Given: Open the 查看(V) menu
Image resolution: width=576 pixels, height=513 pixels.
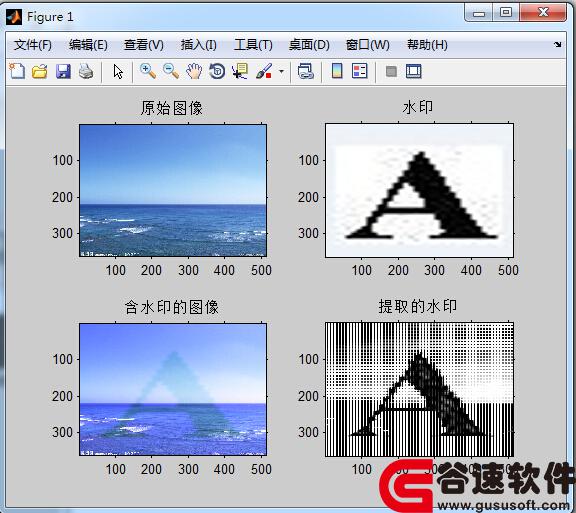Looking at the screenshot, I should coord(144,45).
